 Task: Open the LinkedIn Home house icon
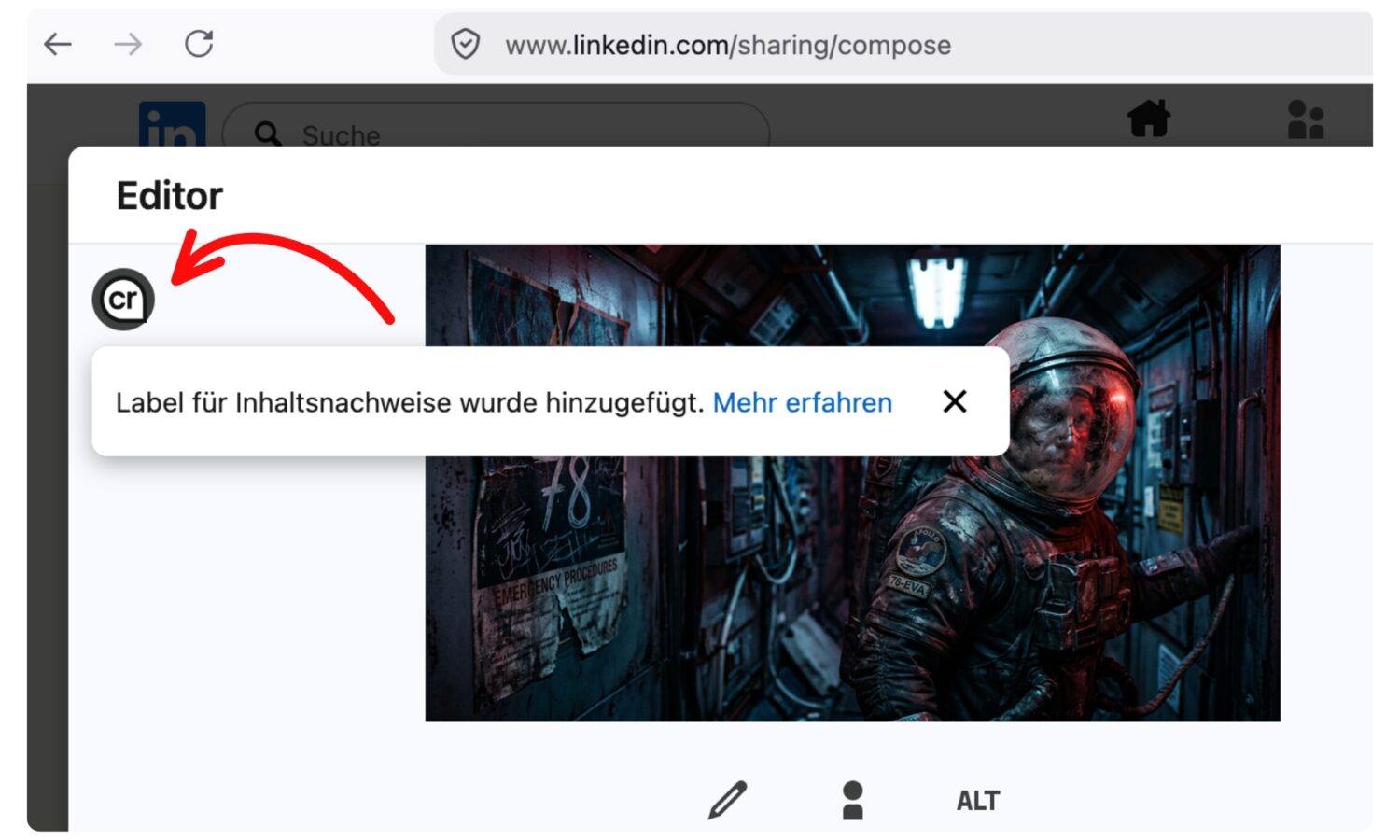pos(1149,119)
